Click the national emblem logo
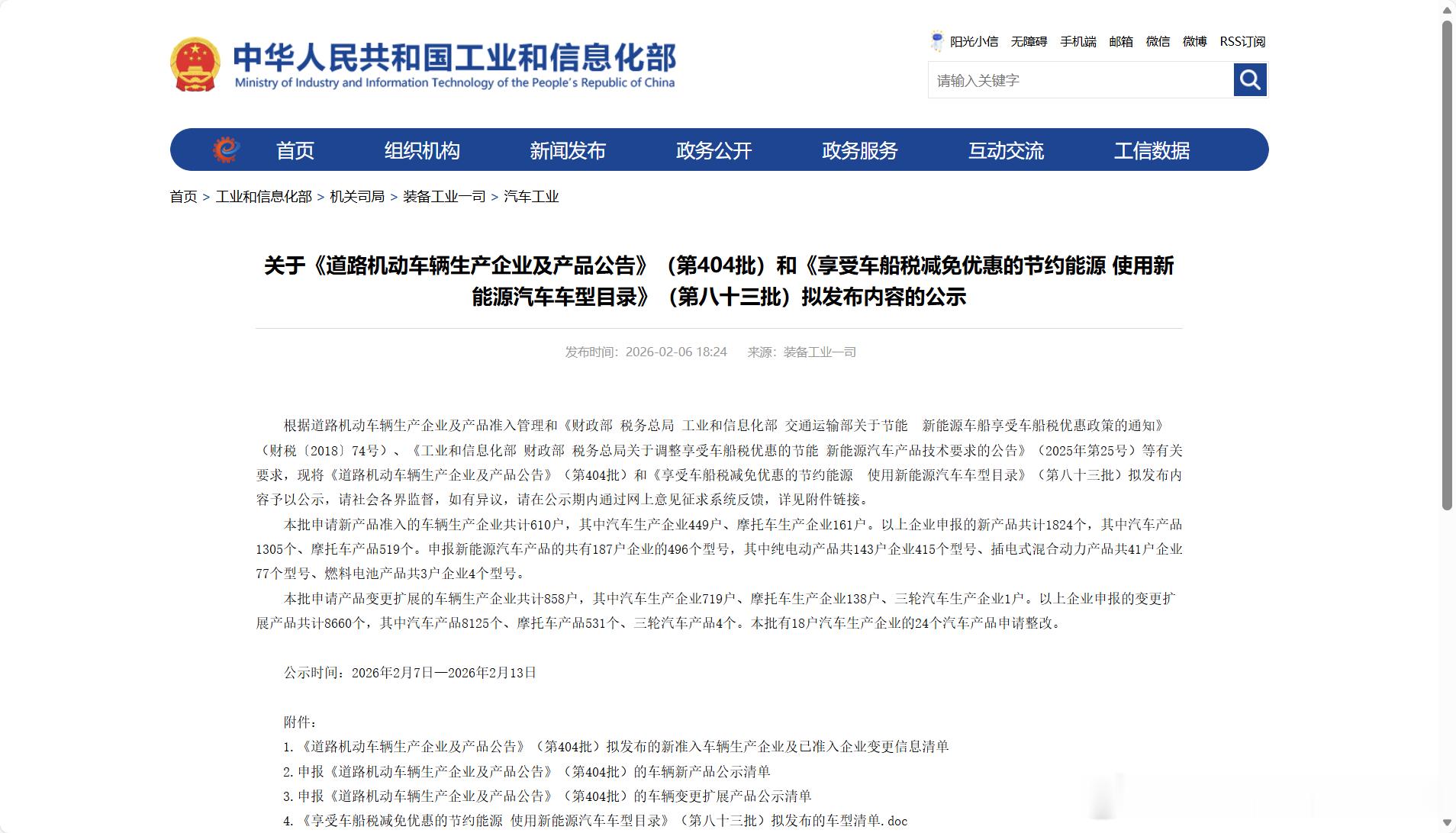 195,65
